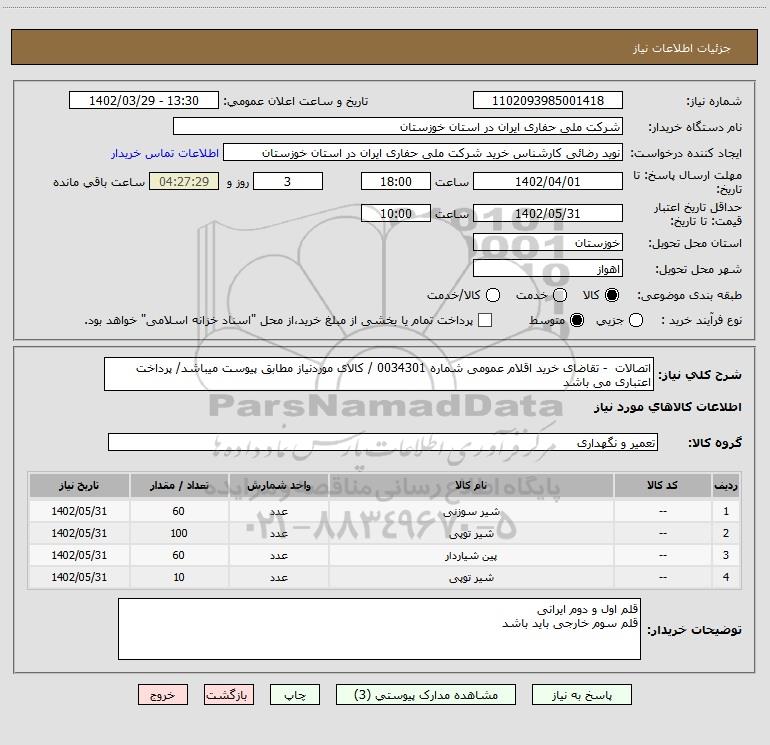770x745 pixels.
Task: Select the کالا/خدمت radio button
Action: click(493, 295)
